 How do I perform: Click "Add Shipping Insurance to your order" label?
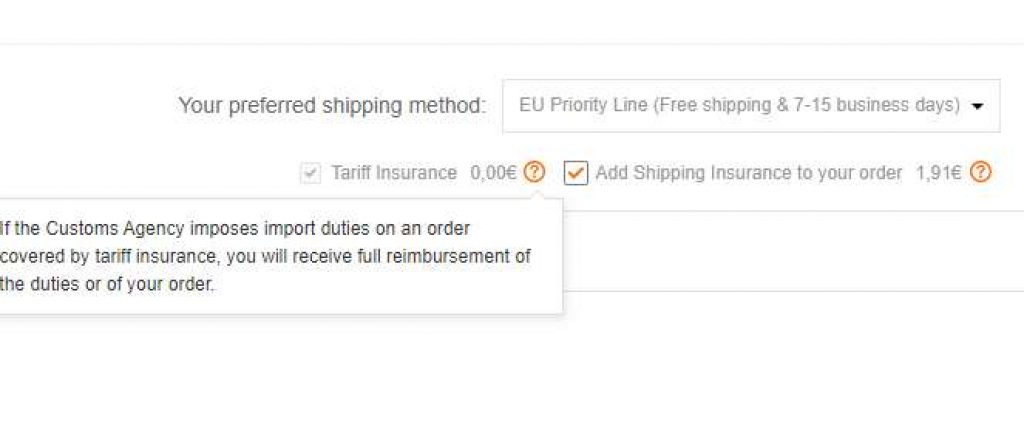pyautogui.click(x=748, y=173)
